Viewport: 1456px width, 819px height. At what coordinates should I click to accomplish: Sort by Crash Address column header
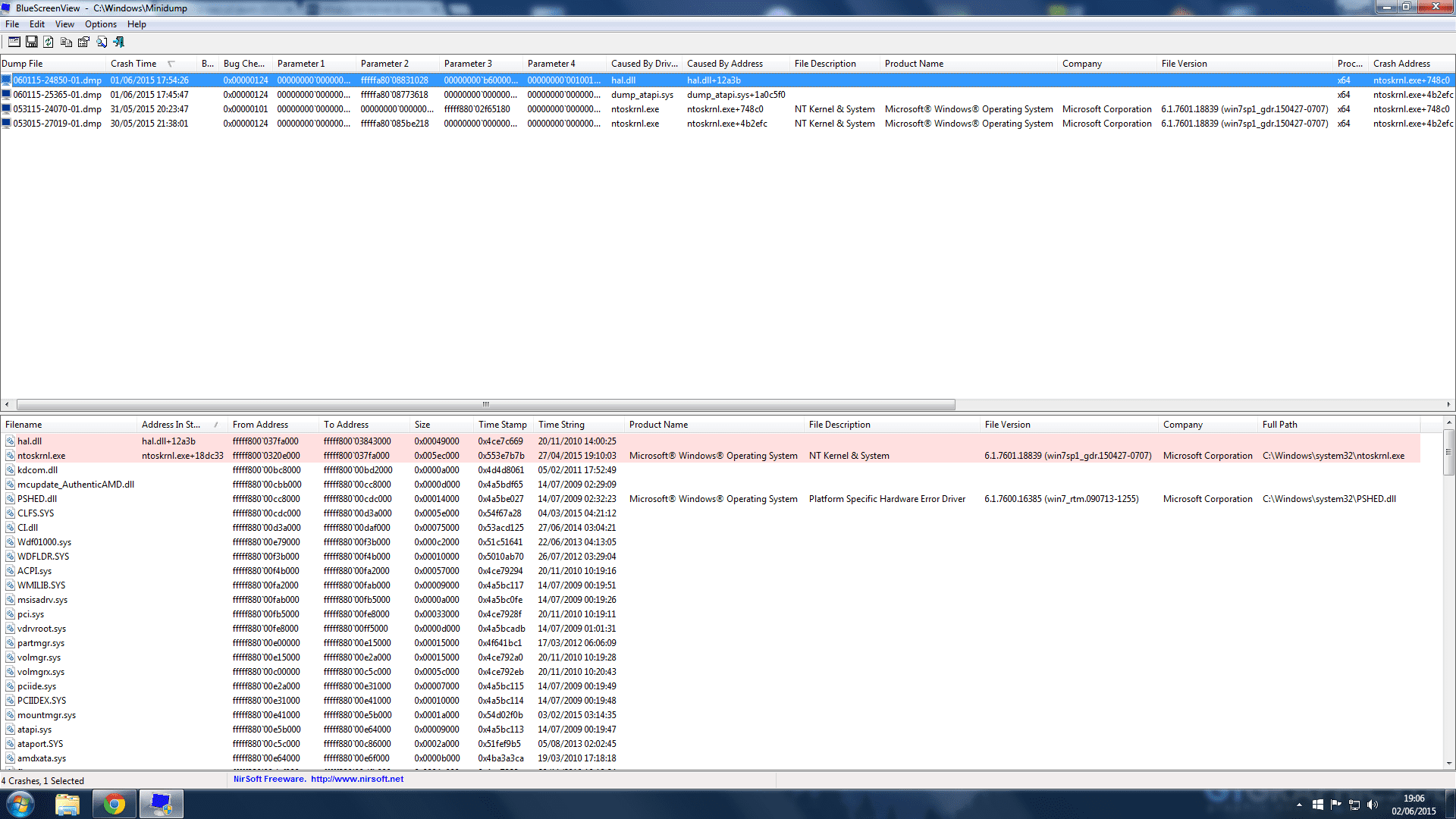tap(1412, 64)
